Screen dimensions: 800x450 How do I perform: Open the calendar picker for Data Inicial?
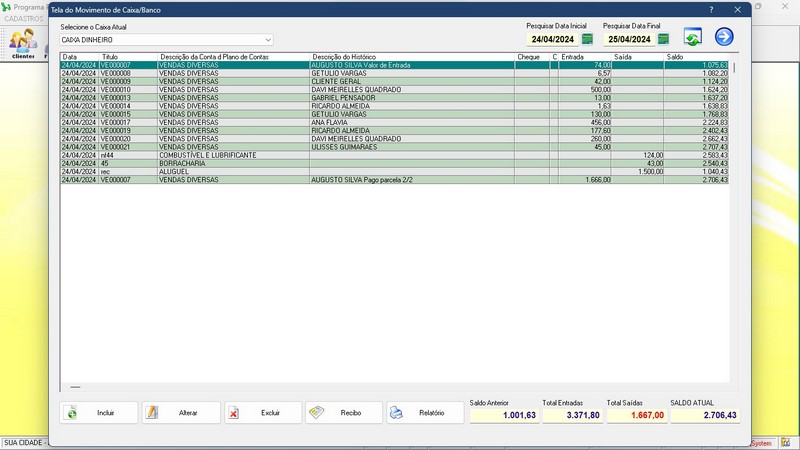point(587,39)
